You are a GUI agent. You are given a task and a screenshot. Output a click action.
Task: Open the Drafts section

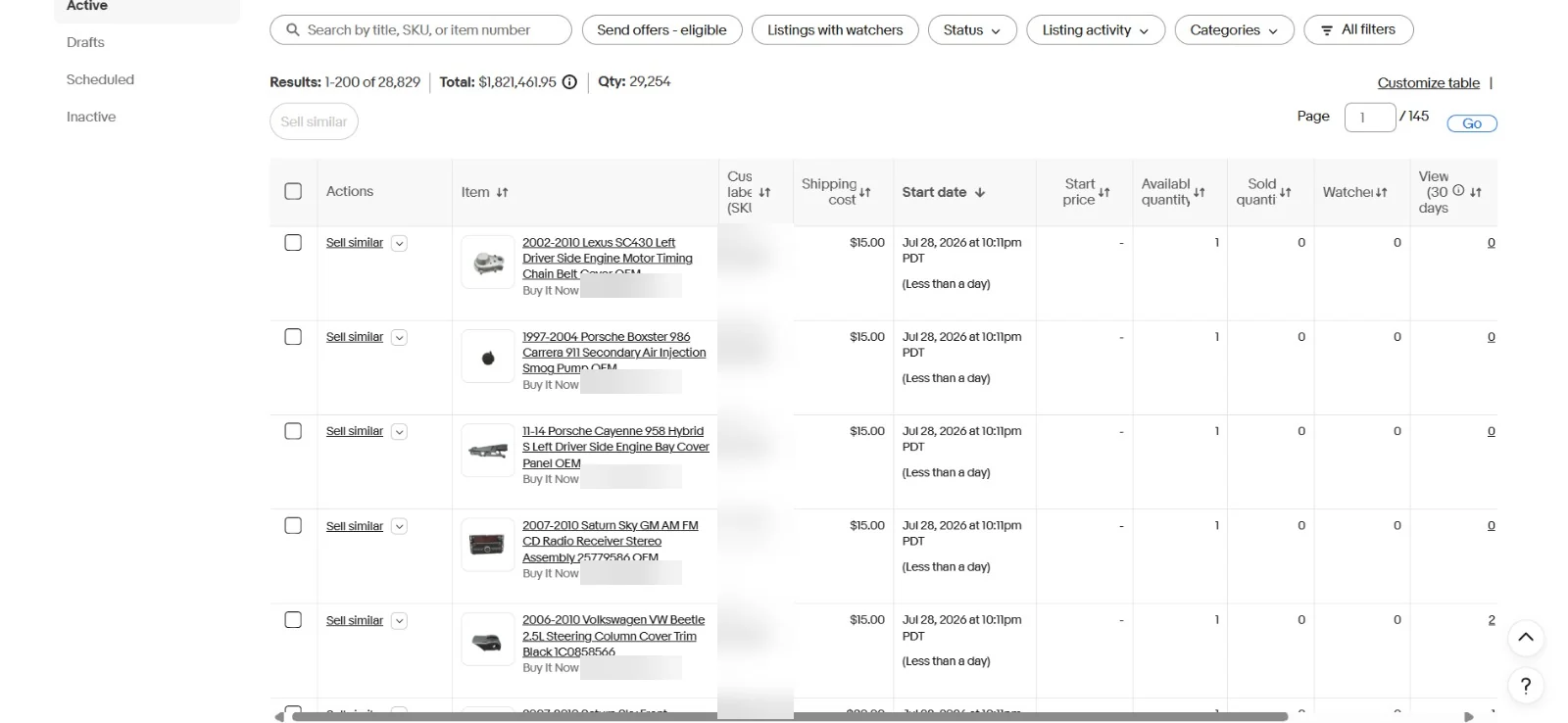pos(85,43)
